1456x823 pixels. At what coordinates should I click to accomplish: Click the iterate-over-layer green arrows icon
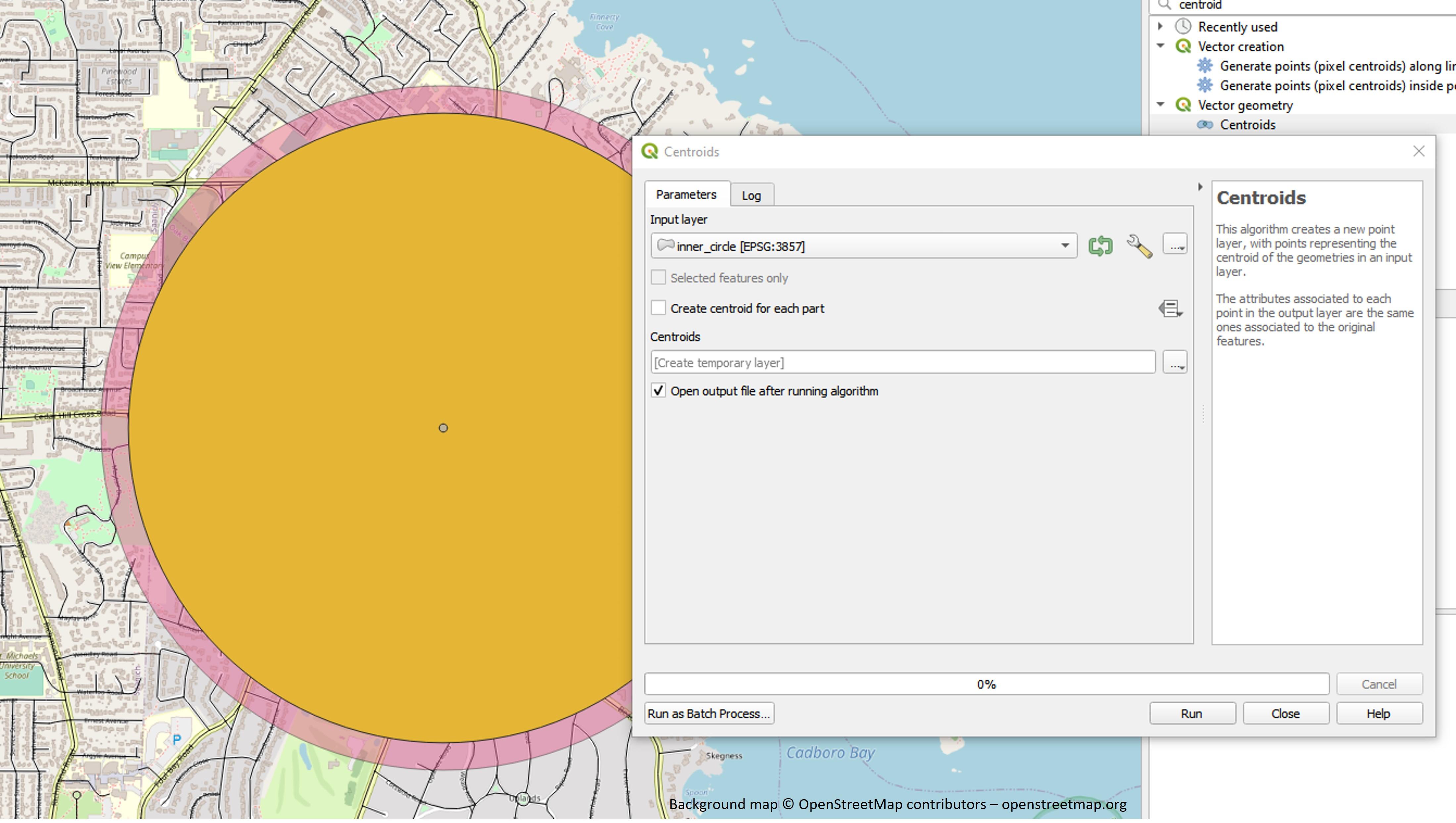1100,247
